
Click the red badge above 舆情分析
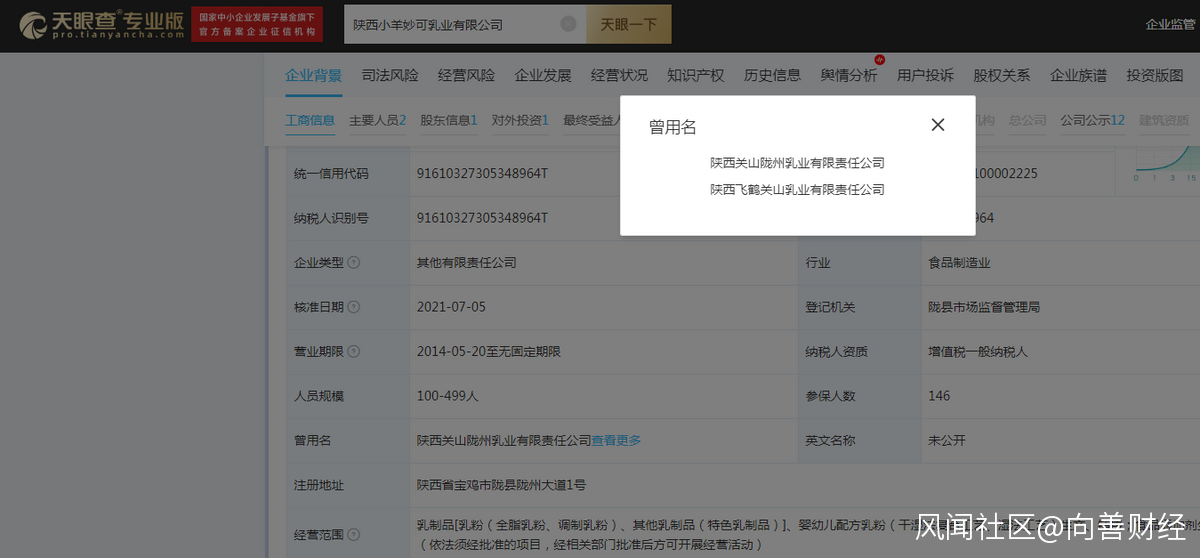(x=879, y=60)
